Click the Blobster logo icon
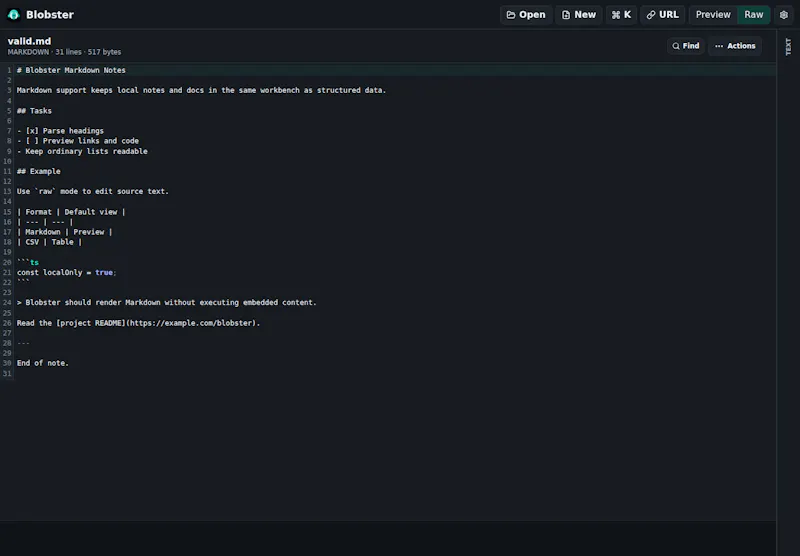Image resolution: width=800 pixels, height=556 pixels. (x=14, y=15)
